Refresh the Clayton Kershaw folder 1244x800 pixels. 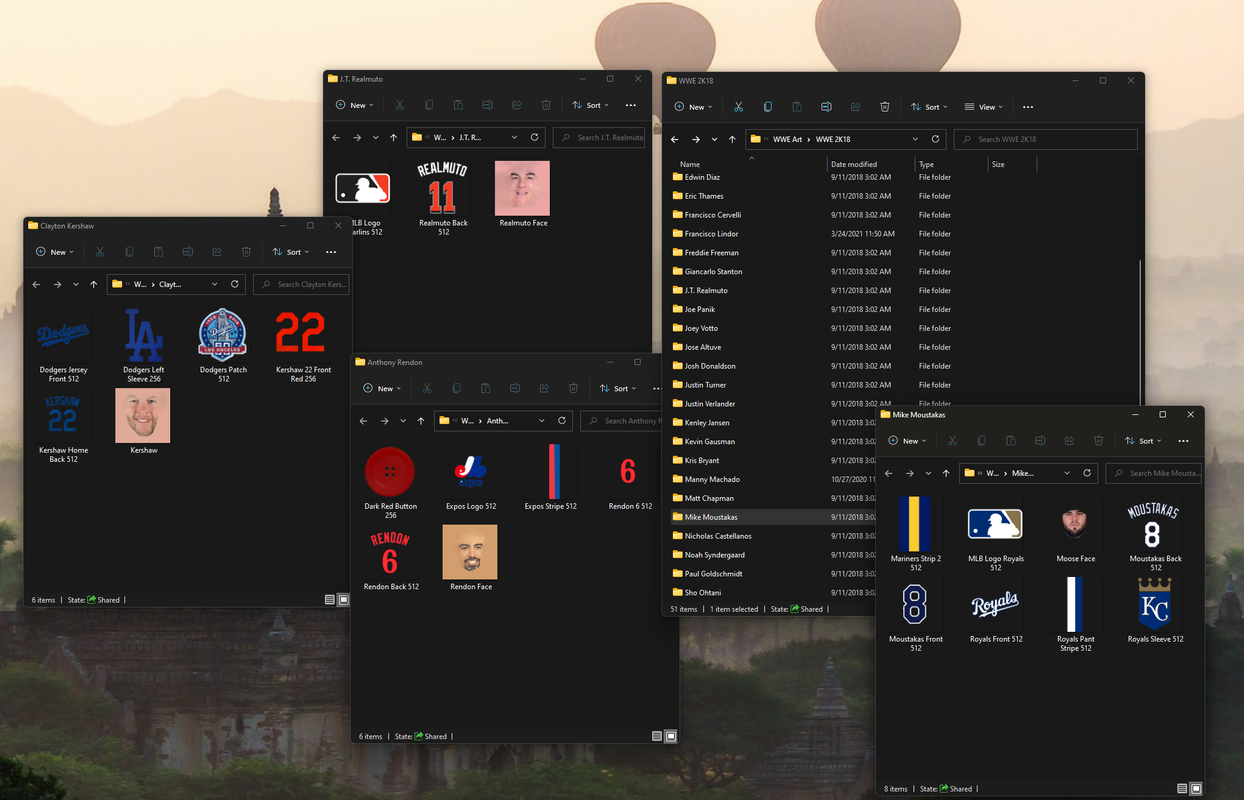point(235,284)
